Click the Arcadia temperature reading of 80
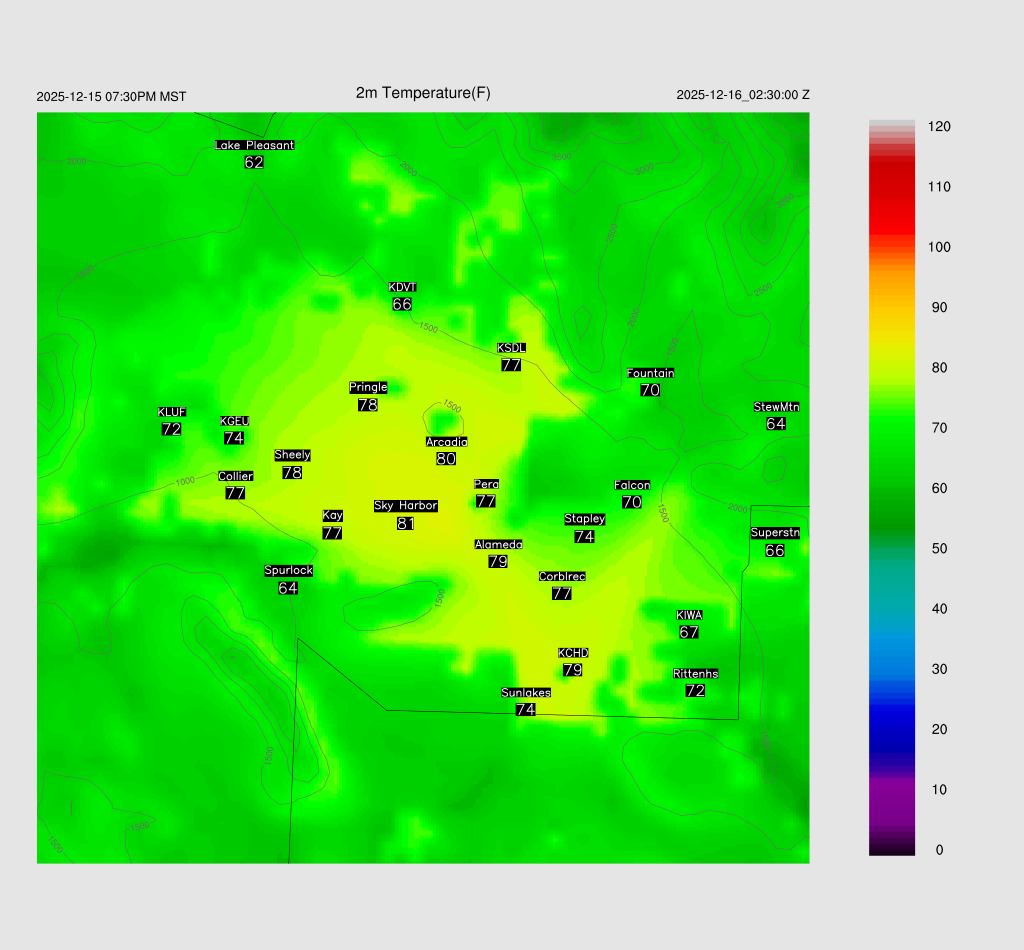The image size is (1024, 950). pos(446,459)
